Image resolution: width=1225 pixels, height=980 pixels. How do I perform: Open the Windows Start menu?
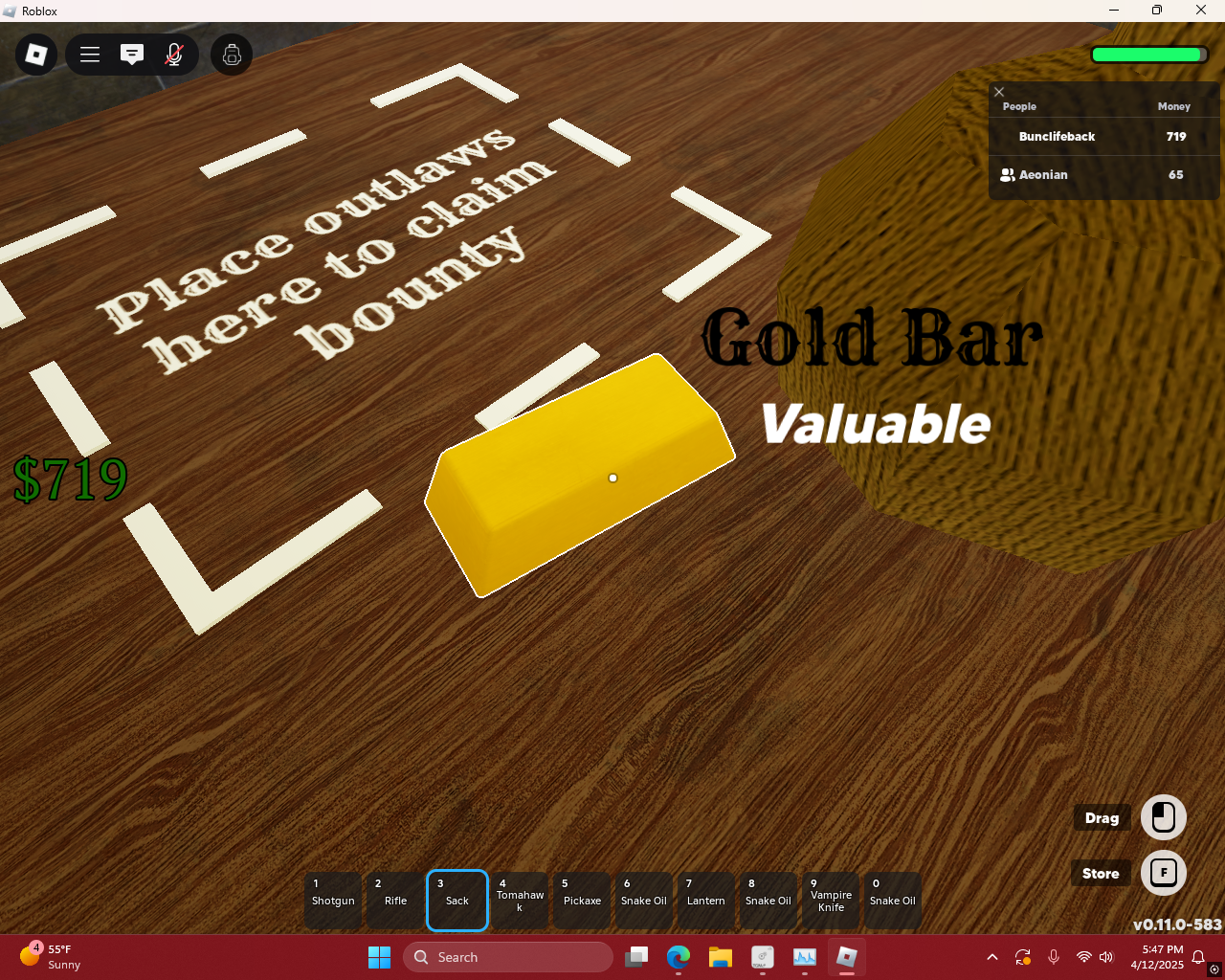point(379,957)
